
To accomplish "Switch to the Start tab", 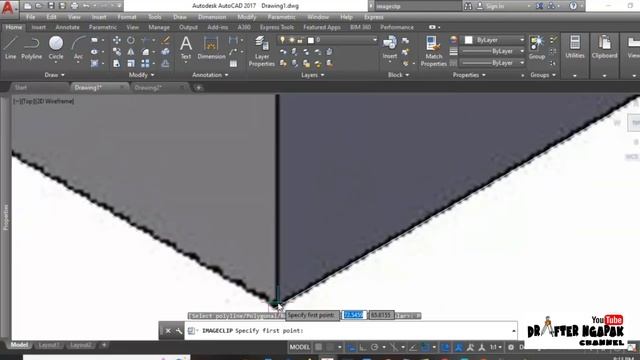I will click(21, 88).
